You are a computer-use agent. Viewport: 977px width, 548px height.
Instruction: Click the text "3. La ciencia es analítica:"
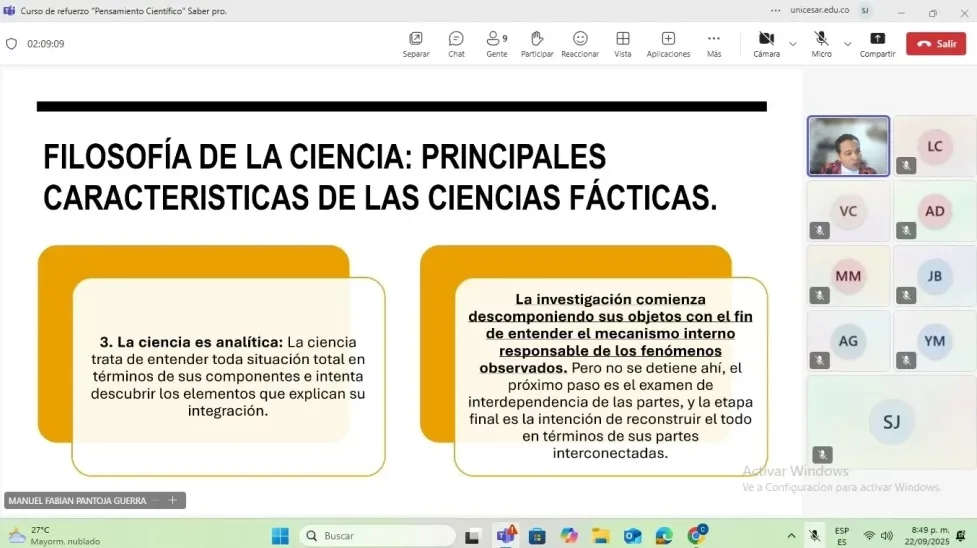tap(191, 342)
